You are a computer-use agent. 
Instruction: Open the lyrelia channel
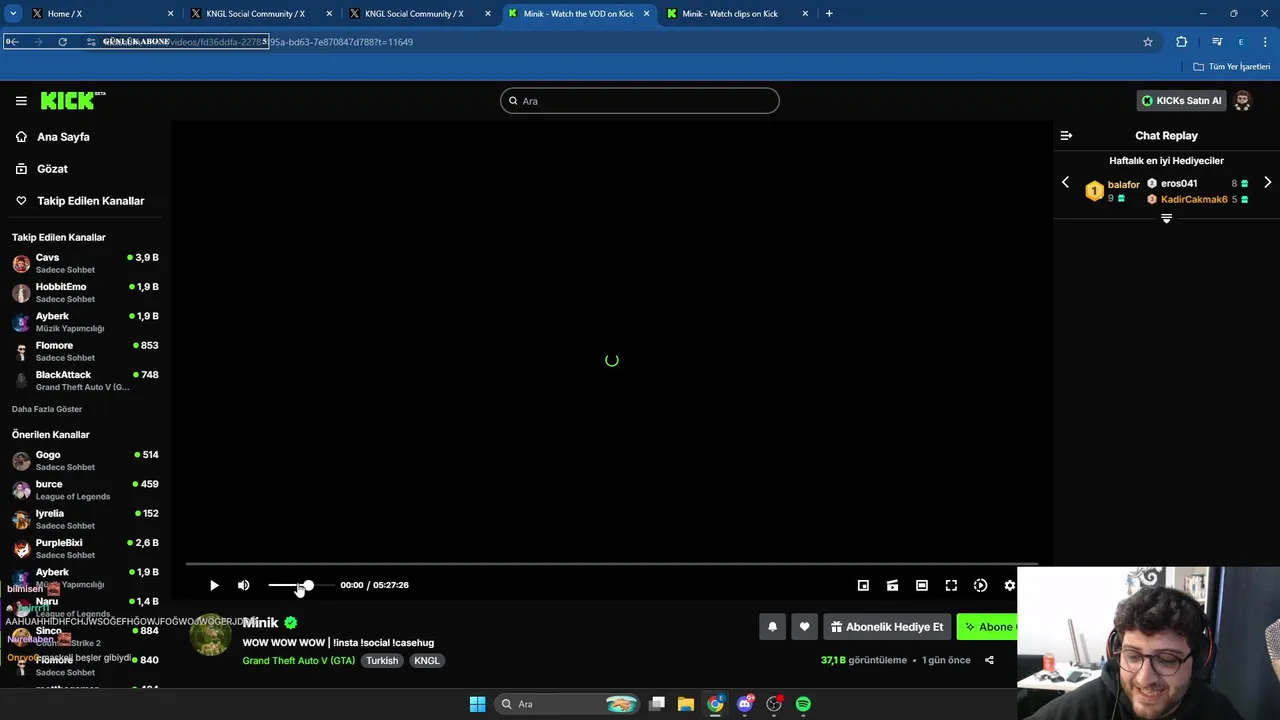85,519
